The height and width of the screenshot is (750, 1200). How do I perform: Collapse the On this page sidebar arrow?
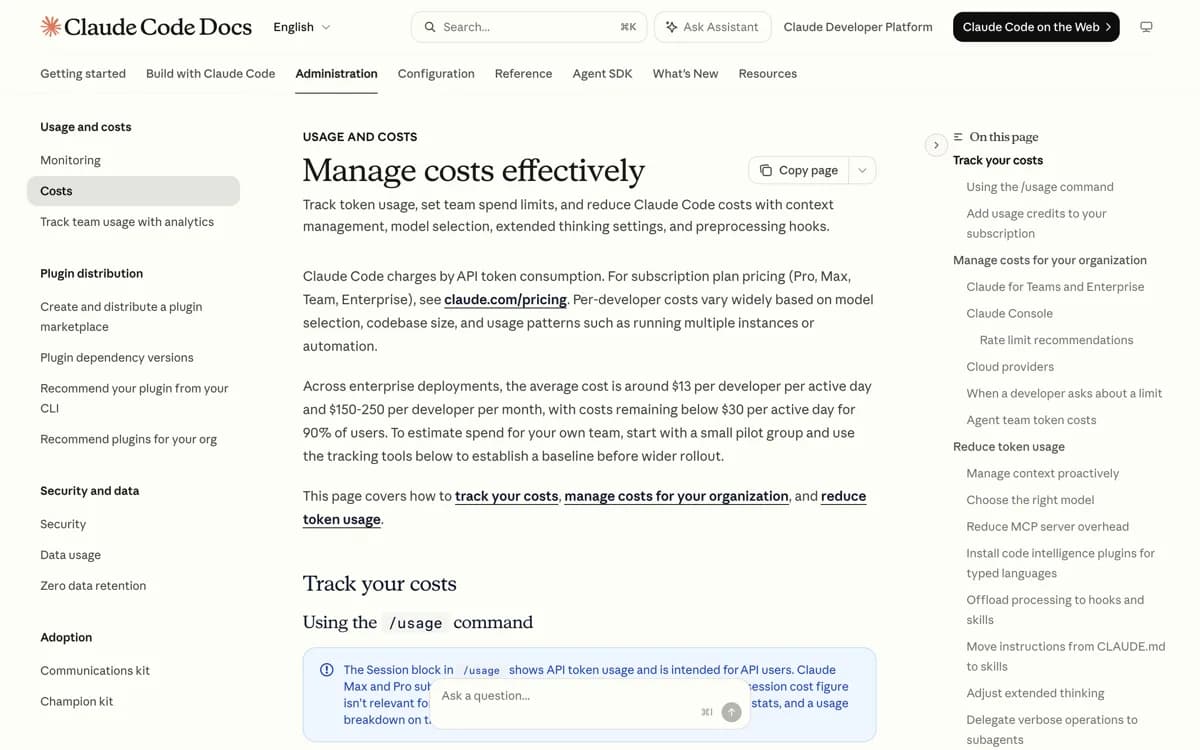(936, 145)
